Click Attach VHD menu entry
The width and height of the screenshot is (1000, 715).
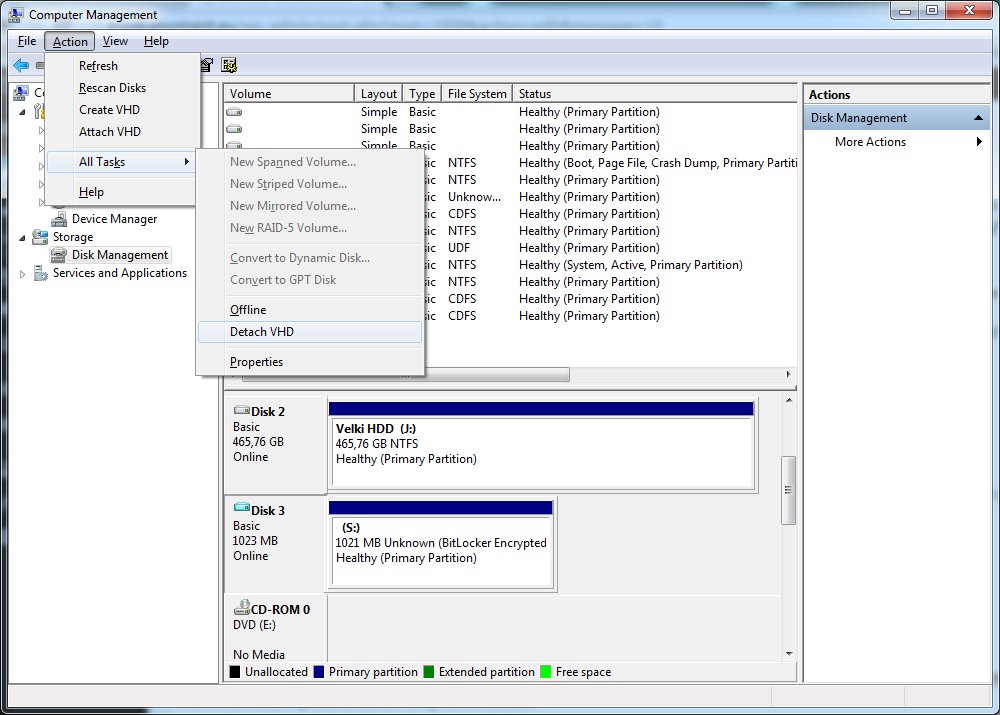pos(110,132)
